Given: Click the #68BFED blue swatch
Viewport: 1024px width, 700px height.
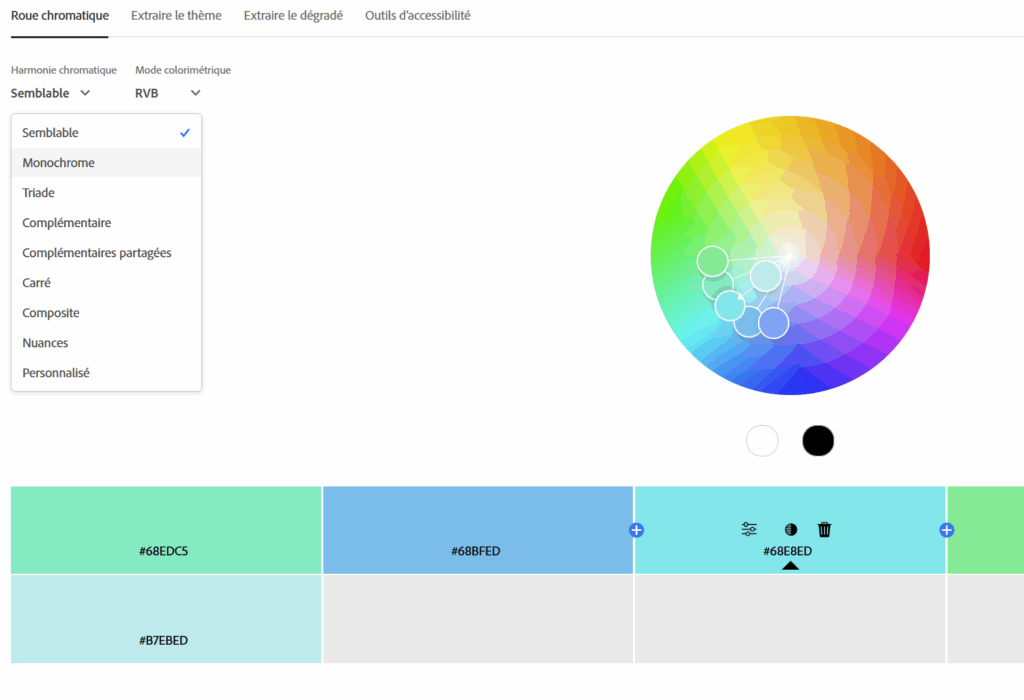Looking at the screenshot, I should pyautogui.click(x=477, y=530).
